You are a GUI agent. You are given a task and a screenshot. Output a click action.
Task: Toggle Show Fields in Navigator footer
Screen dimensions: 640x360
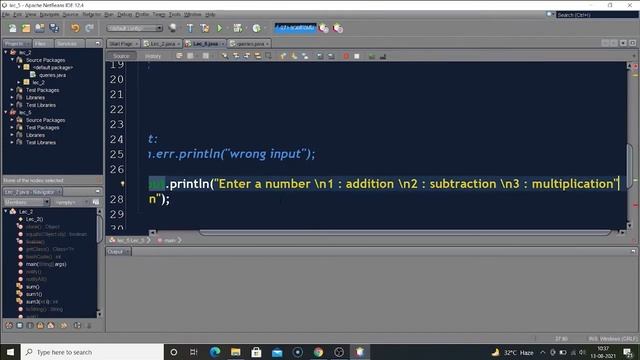[x=20, y=325]
